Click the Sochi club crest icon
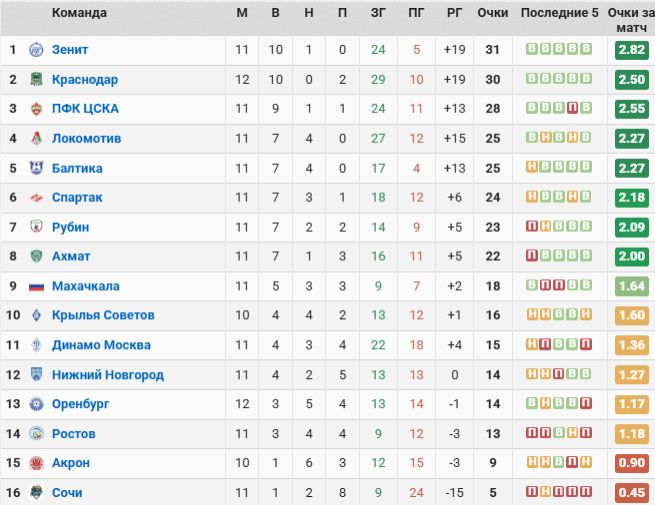The width and height of the screenshot is (655, 505). coord(36,492)
